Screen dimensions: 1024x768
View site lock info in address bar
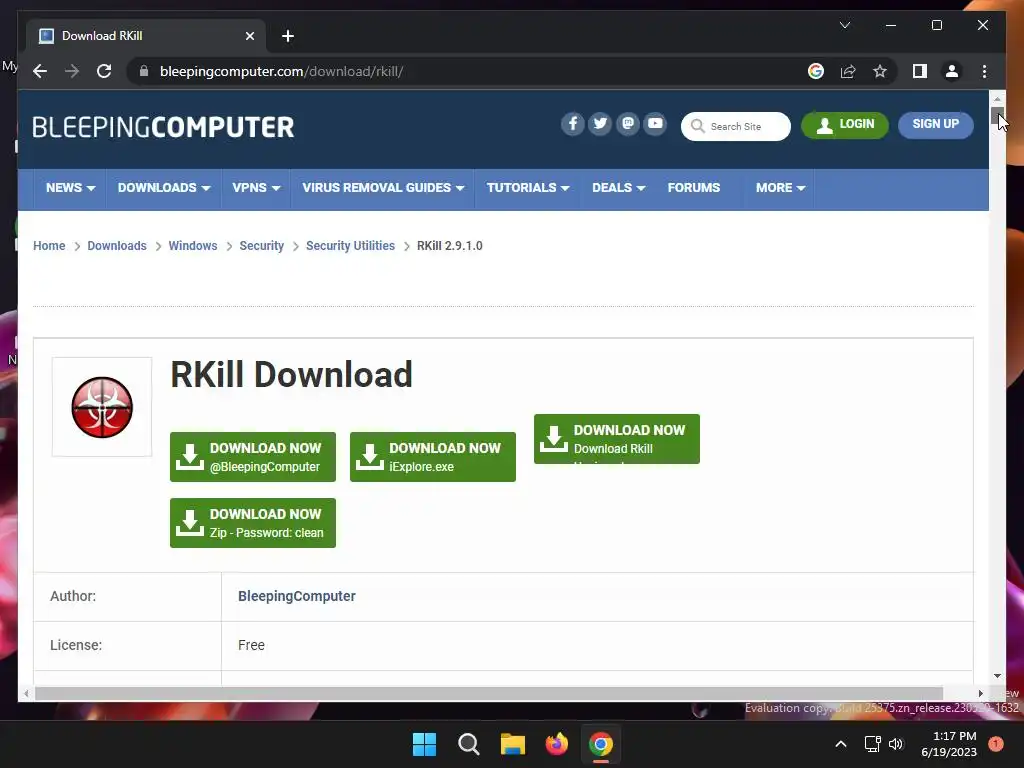pyautogui.click(x=144, y=71)
